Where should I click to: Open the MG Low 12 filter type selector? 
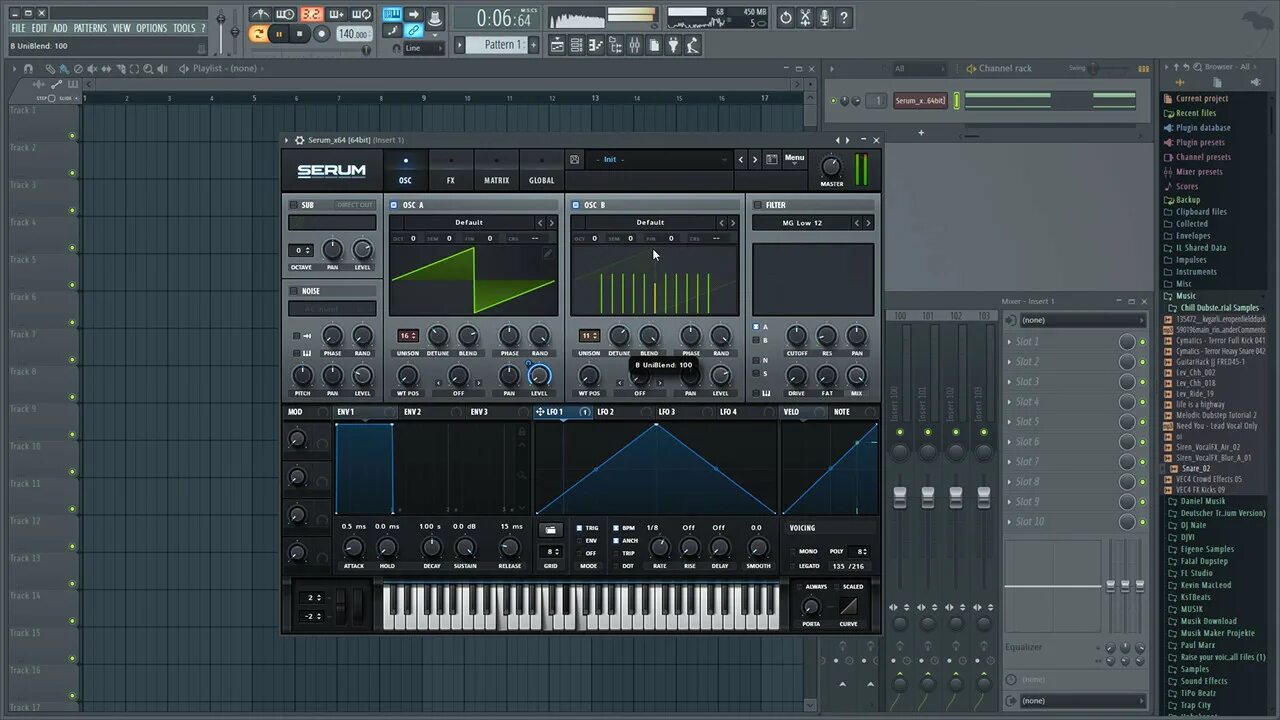803,223
